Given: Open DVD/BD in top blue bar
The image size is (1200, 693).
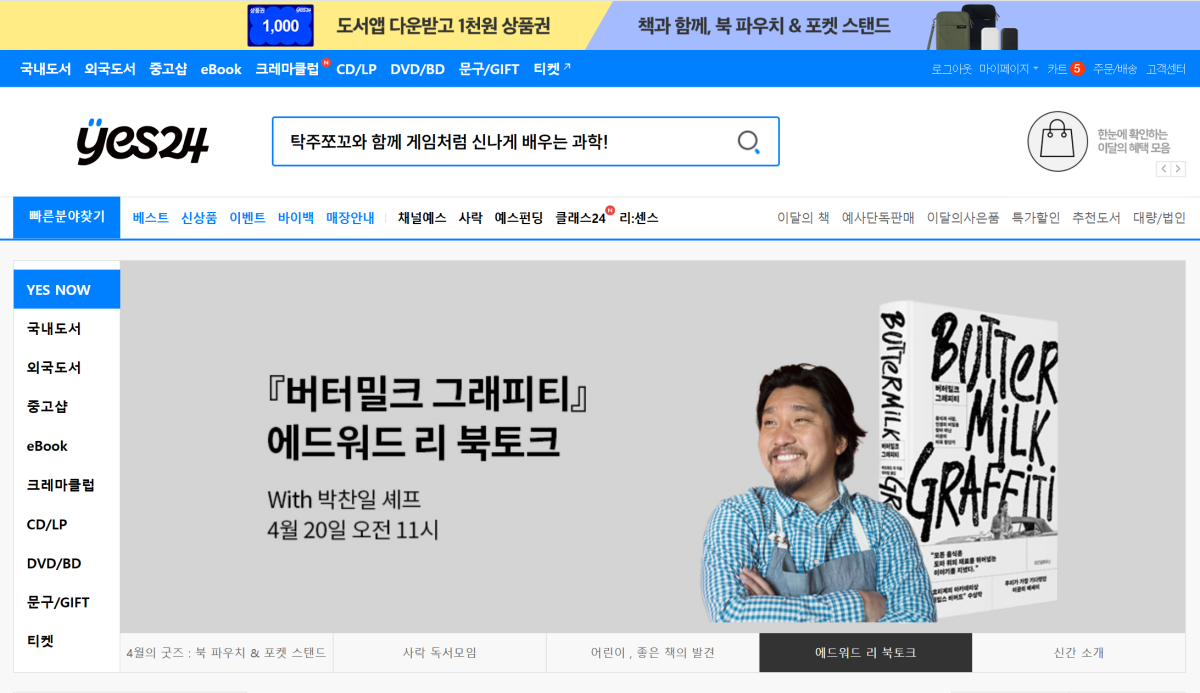Looking at the screenshot, I should coord(417,69).
